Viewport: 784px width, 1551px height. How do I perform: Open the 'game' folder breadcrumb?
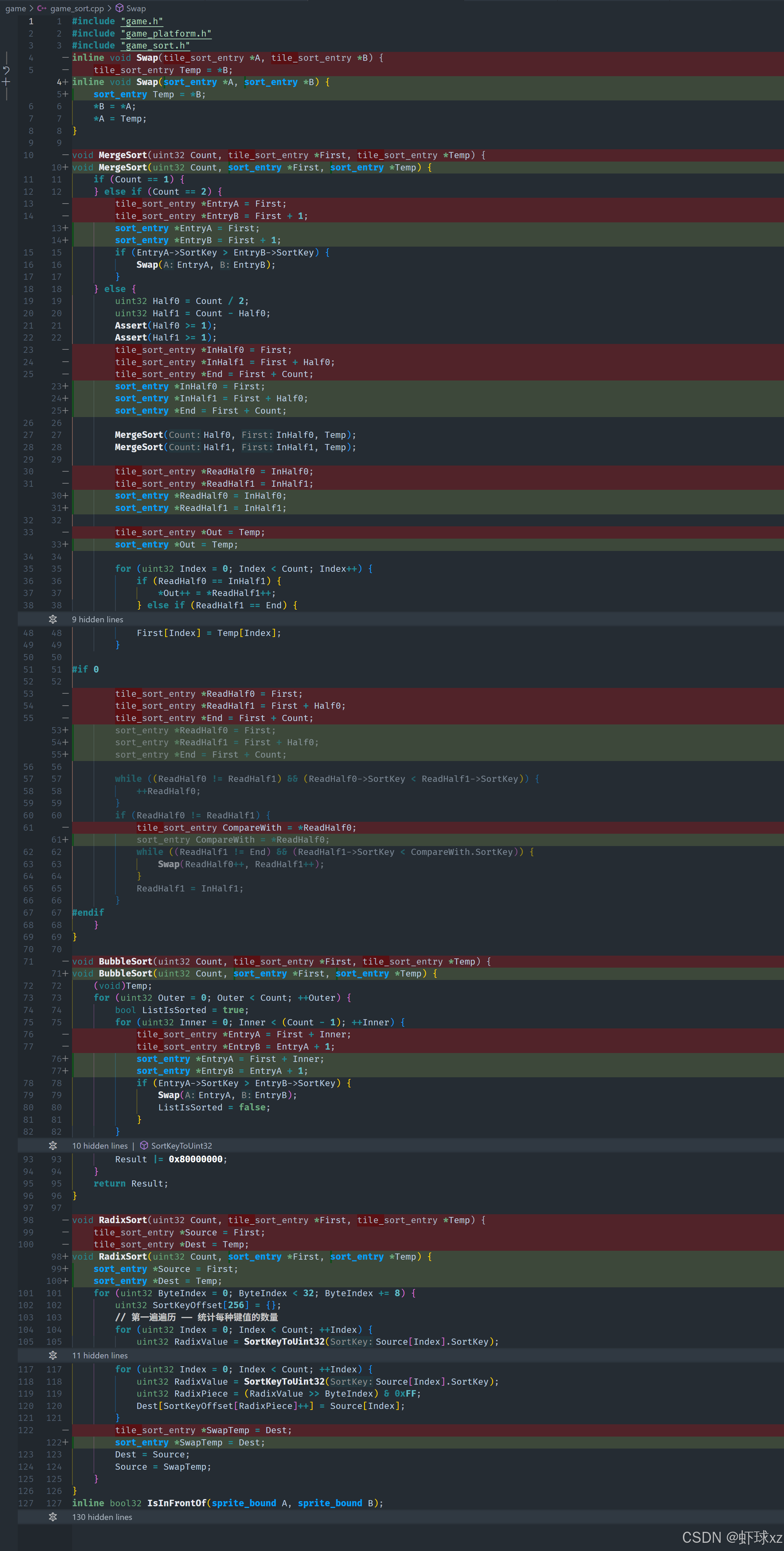click(x=15, y=9)
